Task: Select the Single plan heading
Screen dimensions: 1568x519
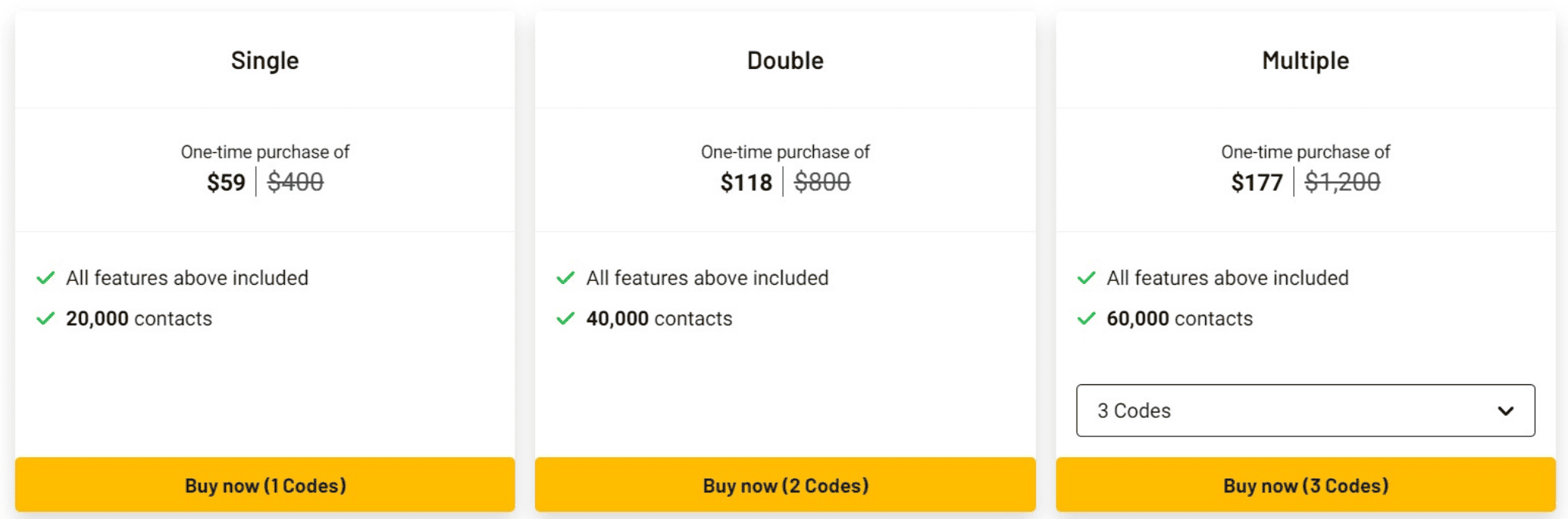Action: tap(265, 60)
